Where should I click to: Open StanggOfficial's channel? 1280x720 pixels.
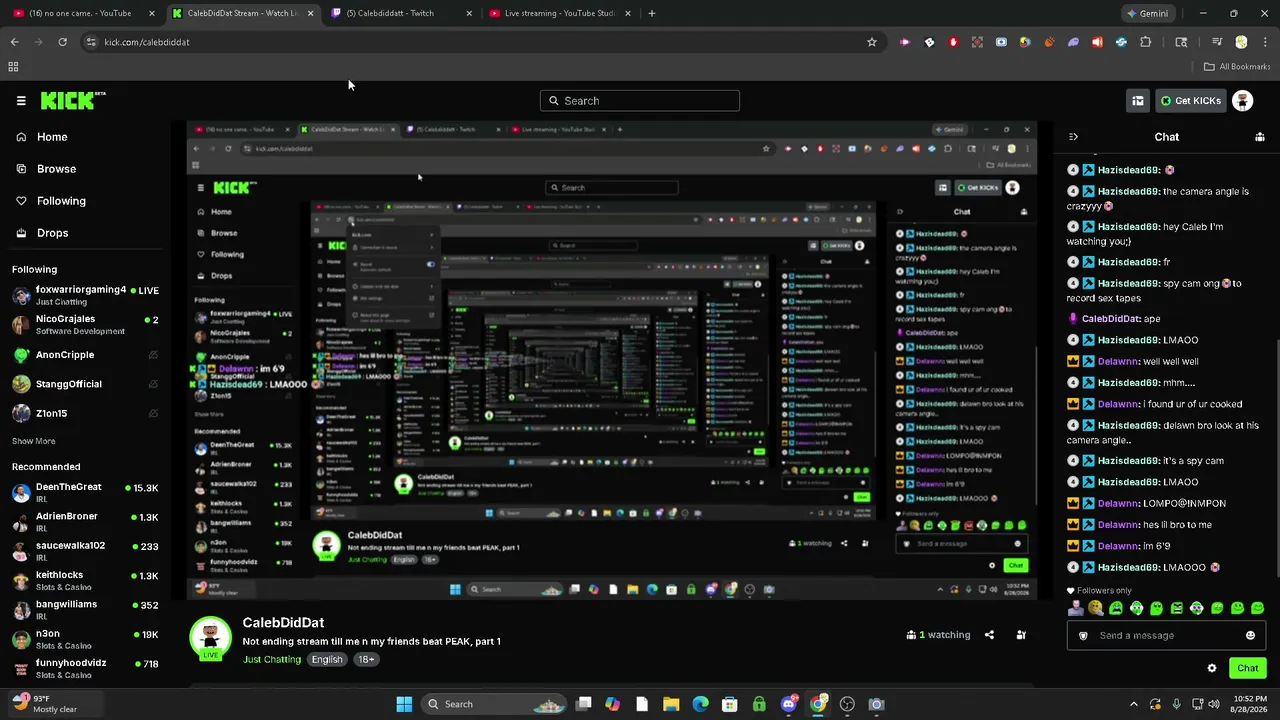tap(86, 384)
